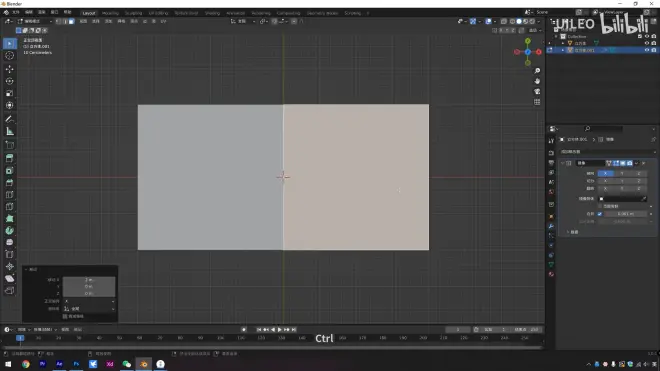
Task: Select the Edge Slide tool
Action: [10, 254]
